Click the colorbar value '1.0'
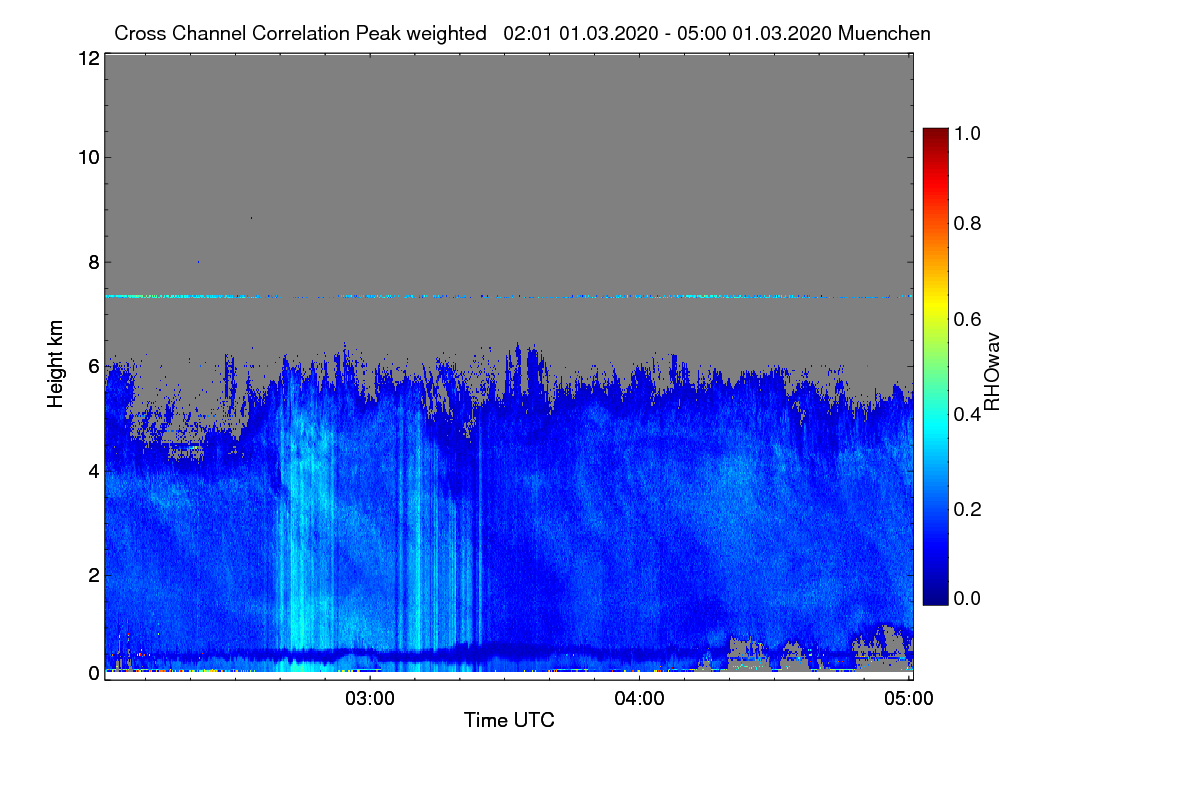Image resolution: width=1200 pixels, height=800 pixels. click(967, 132)
